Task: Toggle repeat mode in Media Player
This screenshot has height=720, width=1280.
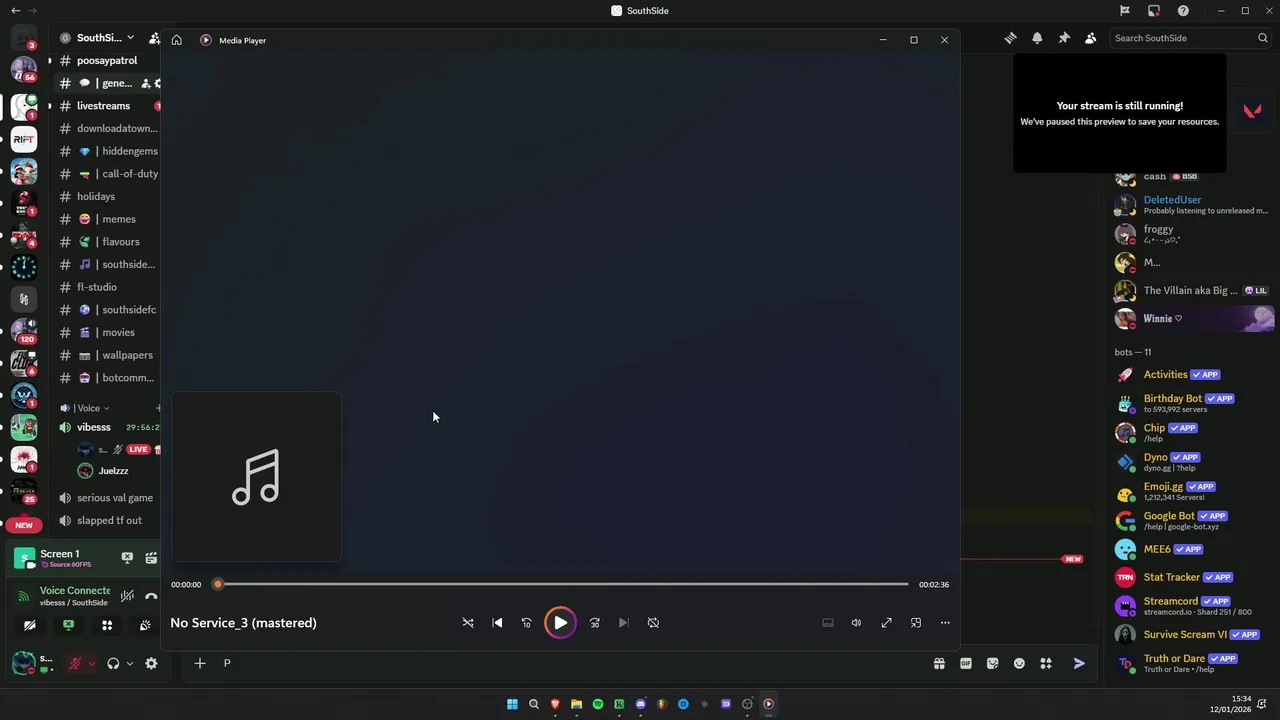Action: tap(653, 623)
